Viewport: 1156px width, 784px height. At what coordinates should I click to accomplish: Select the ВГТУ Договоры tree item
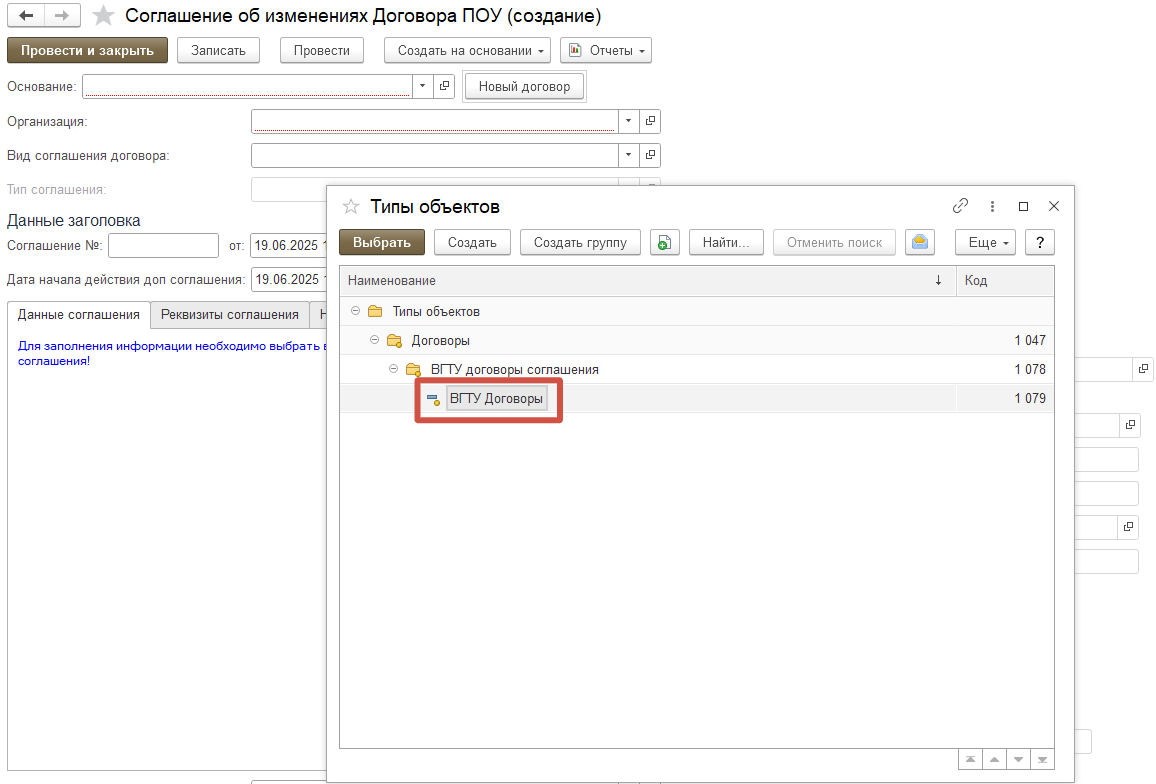496,398
